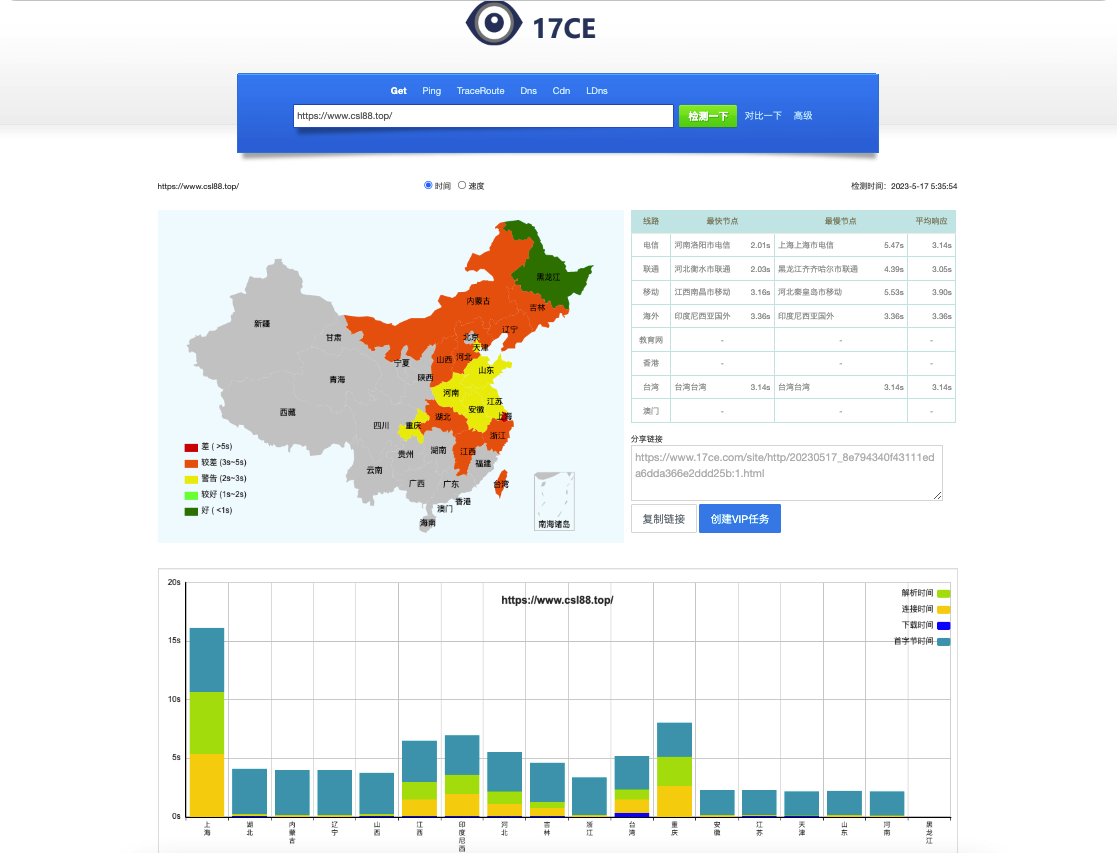Image resolution: width=1117 pixels, height=853 pixels.
Task: Click 台湾 on the map
Action: tap(501, 483)
